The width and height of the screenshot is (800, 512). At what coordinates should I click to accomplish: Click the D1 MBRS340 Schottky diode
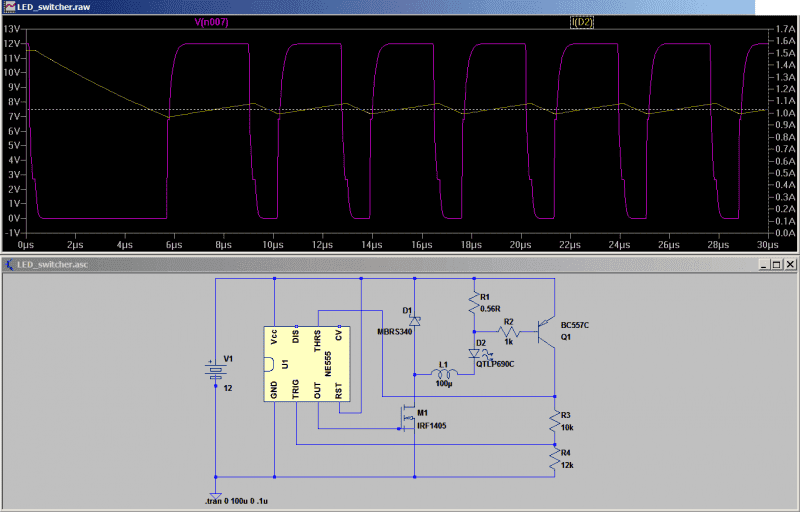point(415,320)
